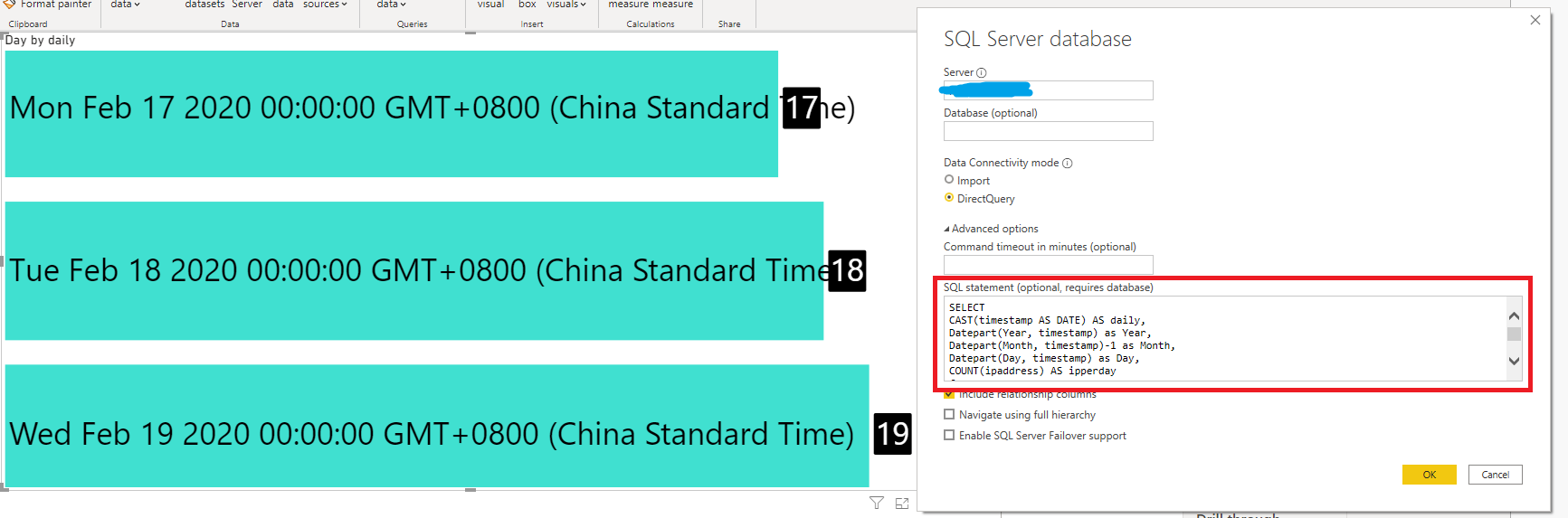This screenshot has width=1568, height=518.
Task: Toggle Include relationship columns checkbox
Action: click(x=949, y=394)
